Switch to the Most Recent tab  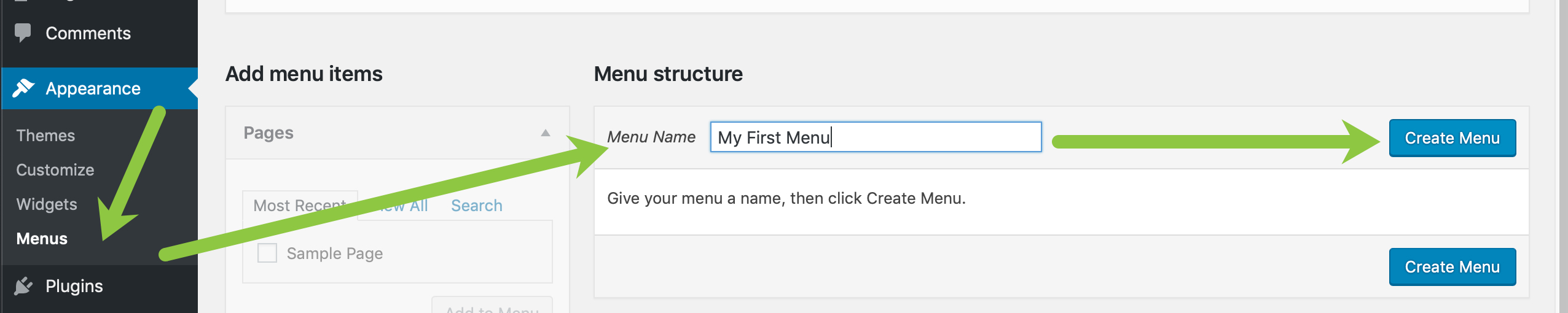(x=300, y=206)
